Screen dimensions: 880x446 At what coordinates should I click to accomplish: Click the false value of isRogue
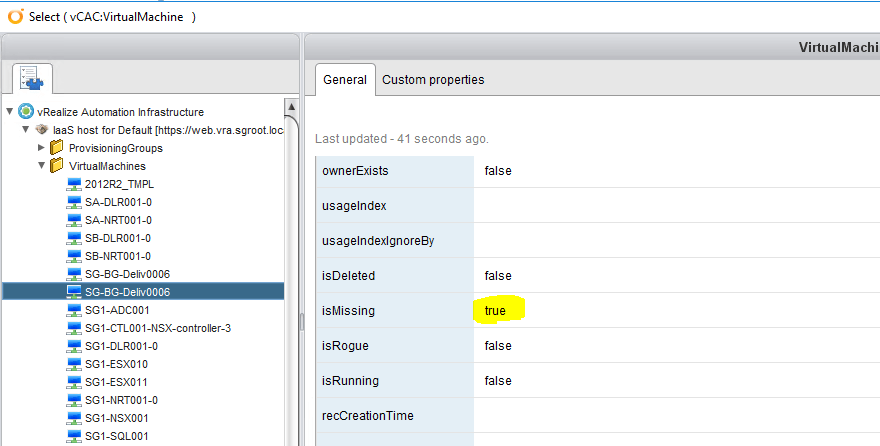(x=498, y=346)
